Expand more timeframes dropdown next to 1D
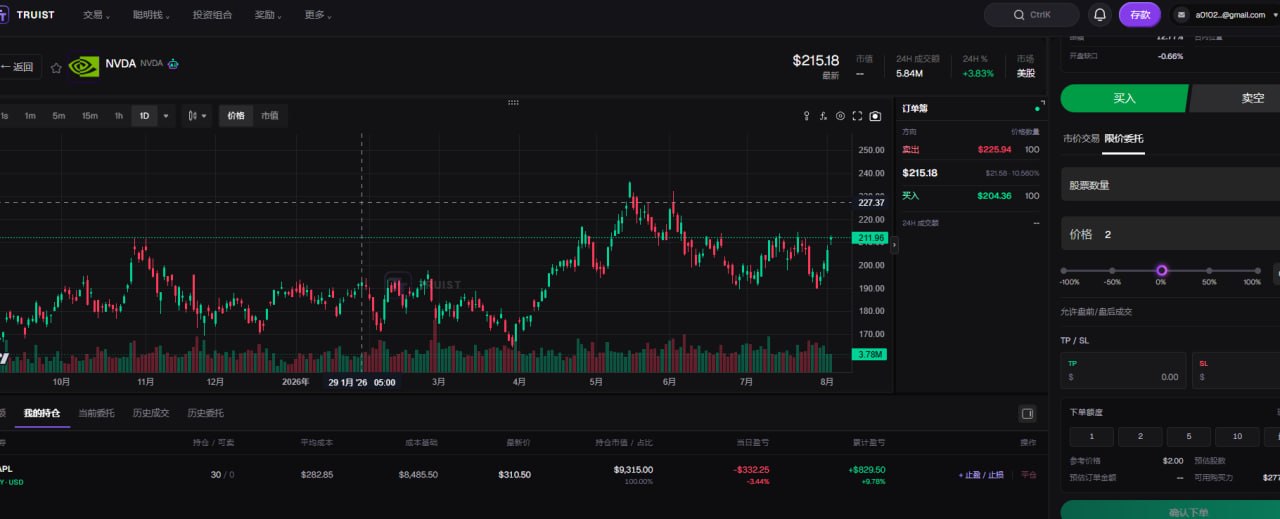1280x519 pixels. click(x=166, y=116)
